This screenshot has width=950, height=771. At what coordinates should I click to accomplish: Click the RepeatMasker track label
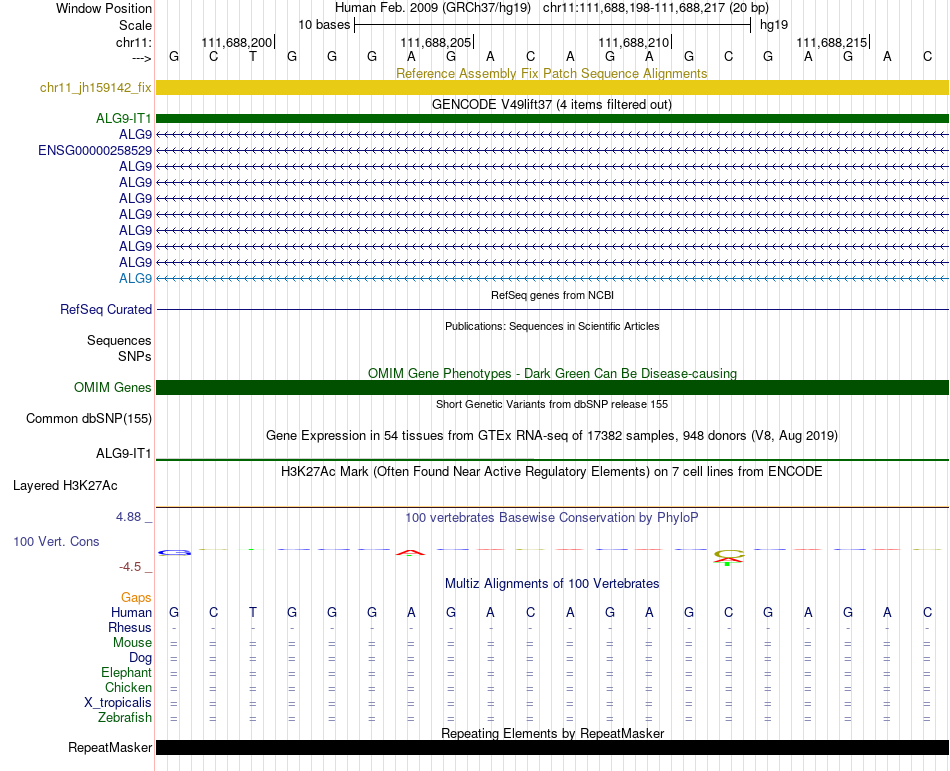(x=110, y=747)
